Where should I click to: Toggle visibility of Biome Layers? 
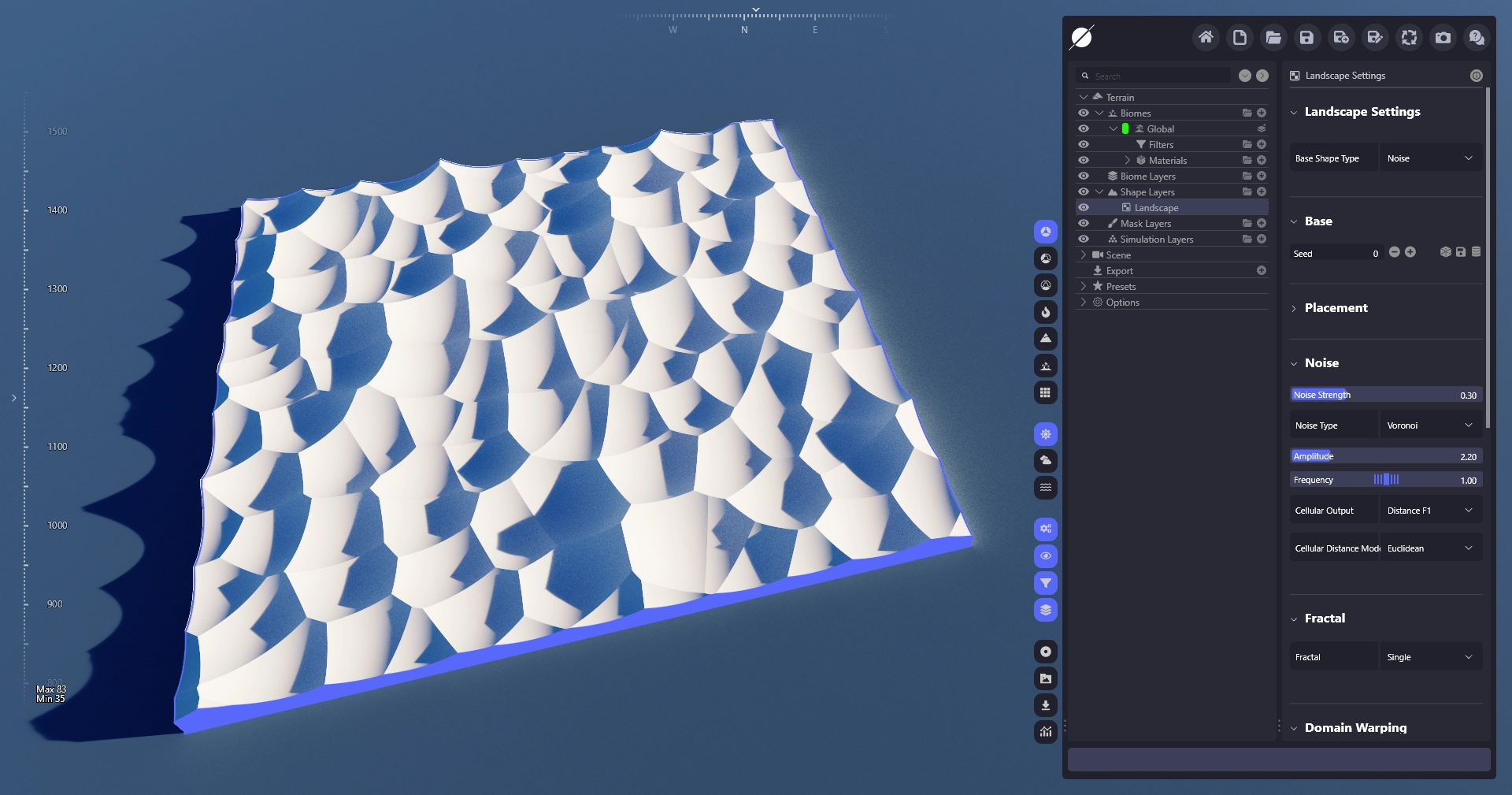(x=1084, y=176)
